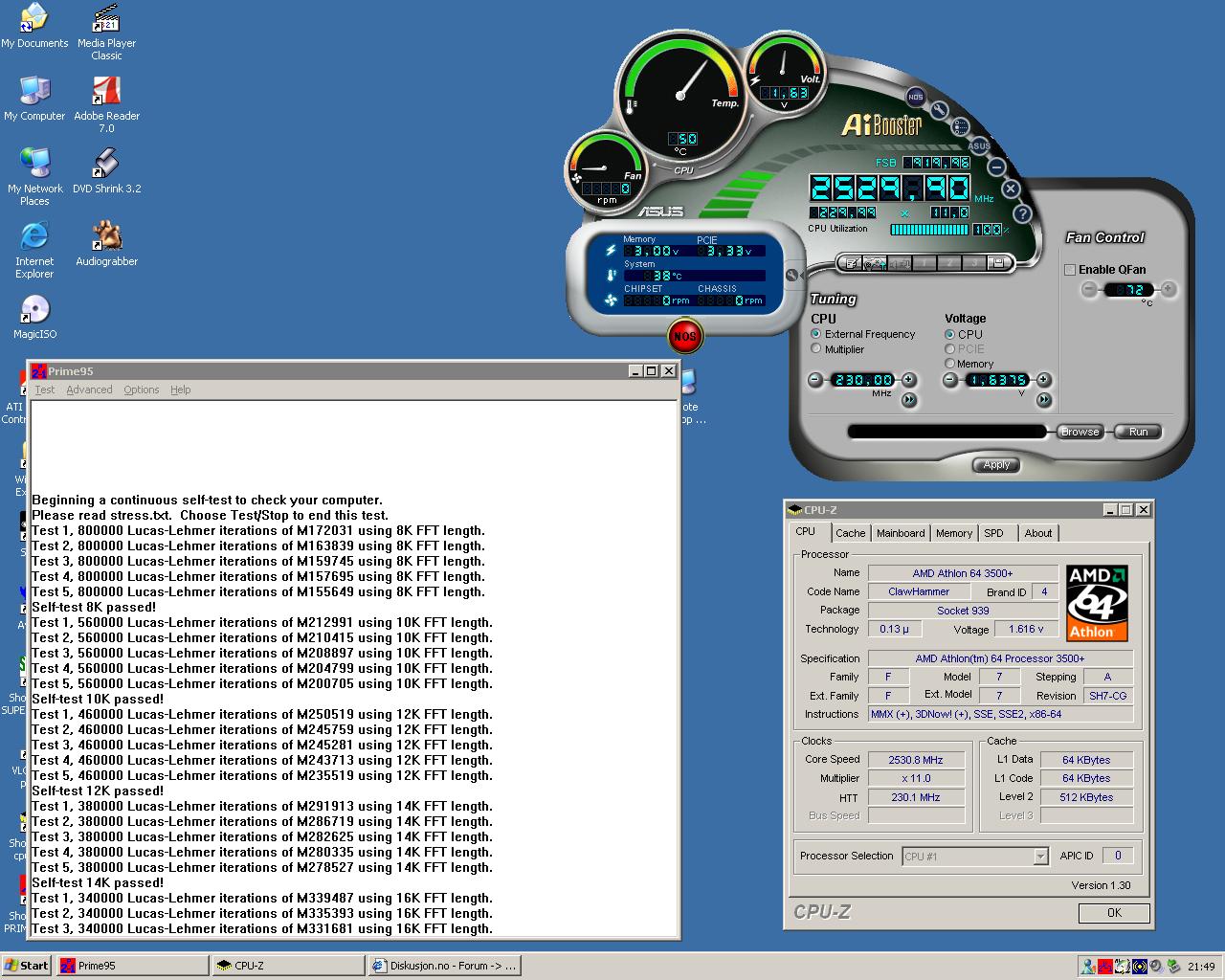
Task: Select the Memory voltage radio button
Action: click(949, 364)
